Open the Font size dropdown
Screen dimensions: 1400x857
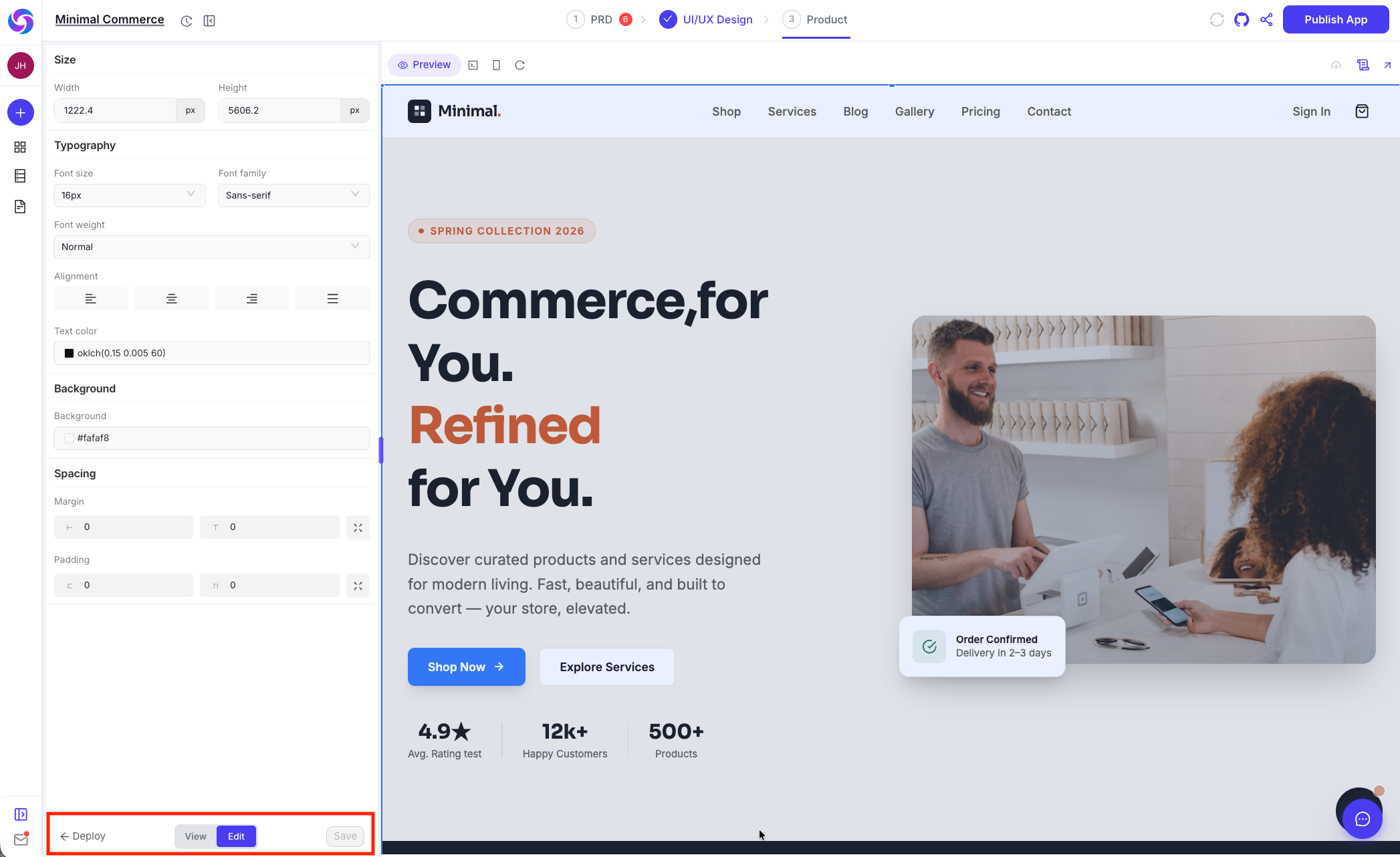tap(129, 195)
